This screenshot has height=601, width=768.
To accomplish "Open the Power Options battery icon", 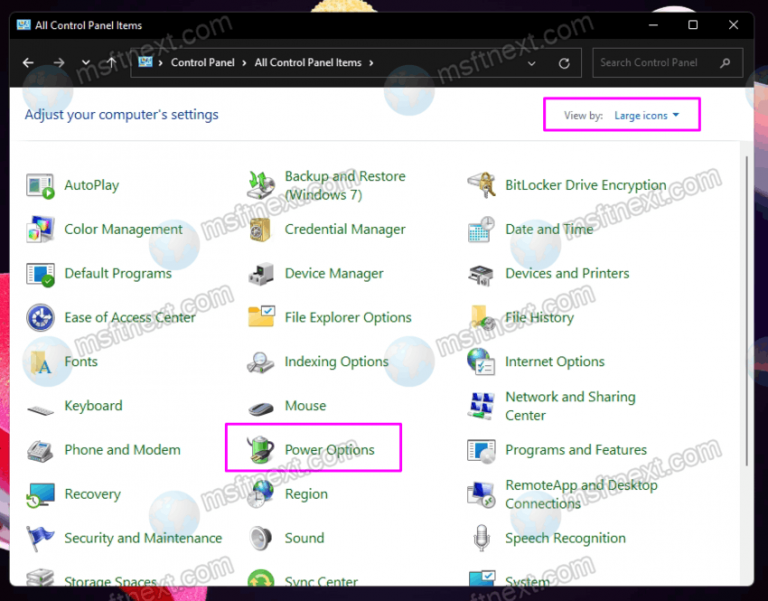I will pyautogui.click(x=261, y=450).
